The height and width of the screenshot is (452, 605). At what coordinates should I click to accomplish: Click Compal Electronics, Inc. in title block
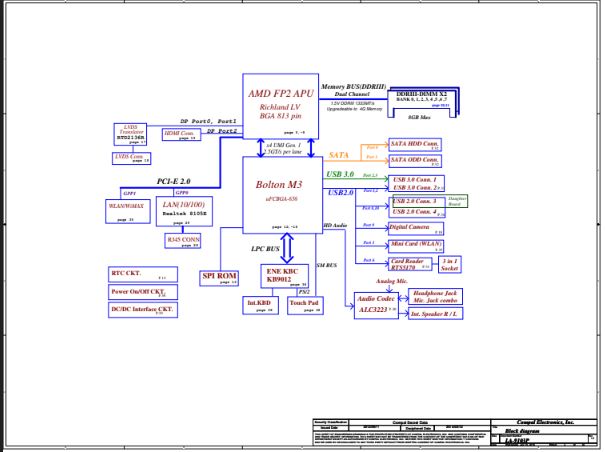[x=546, y=422]
